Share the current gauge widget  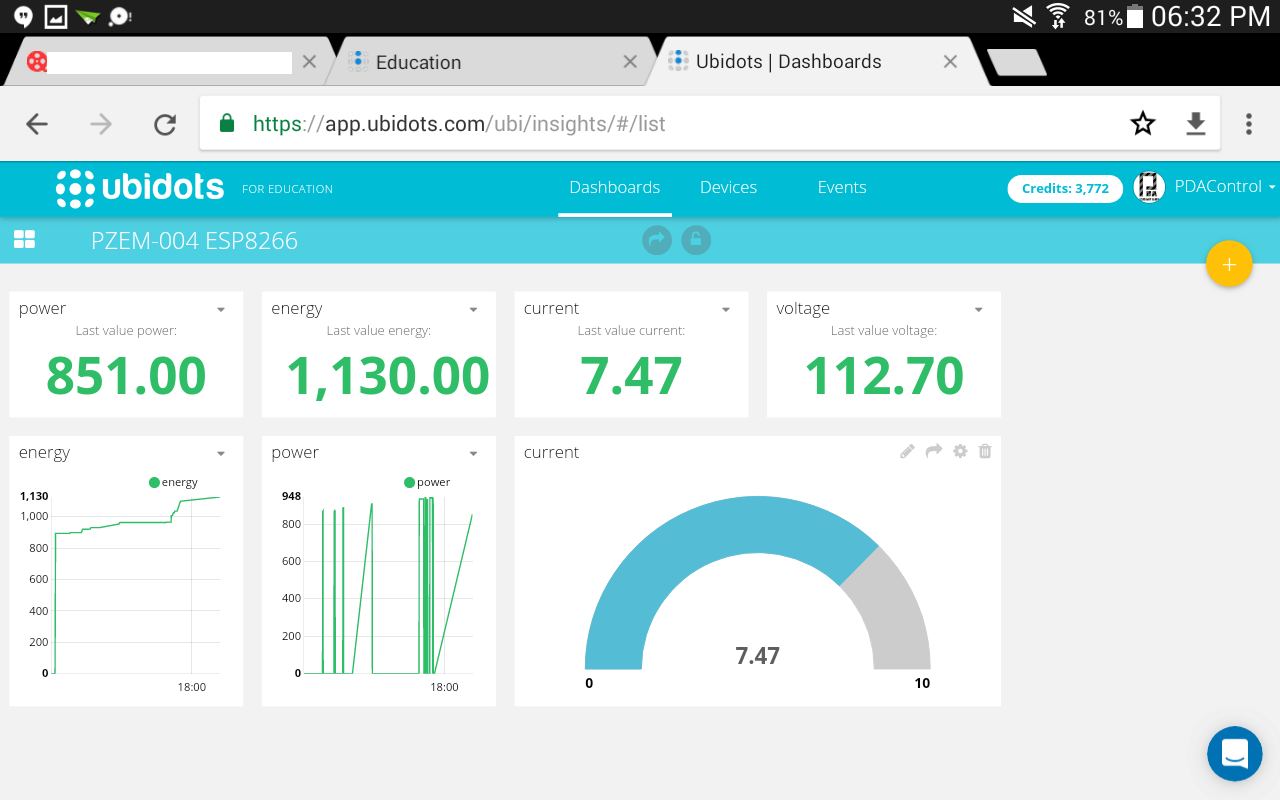coord(934,452)
